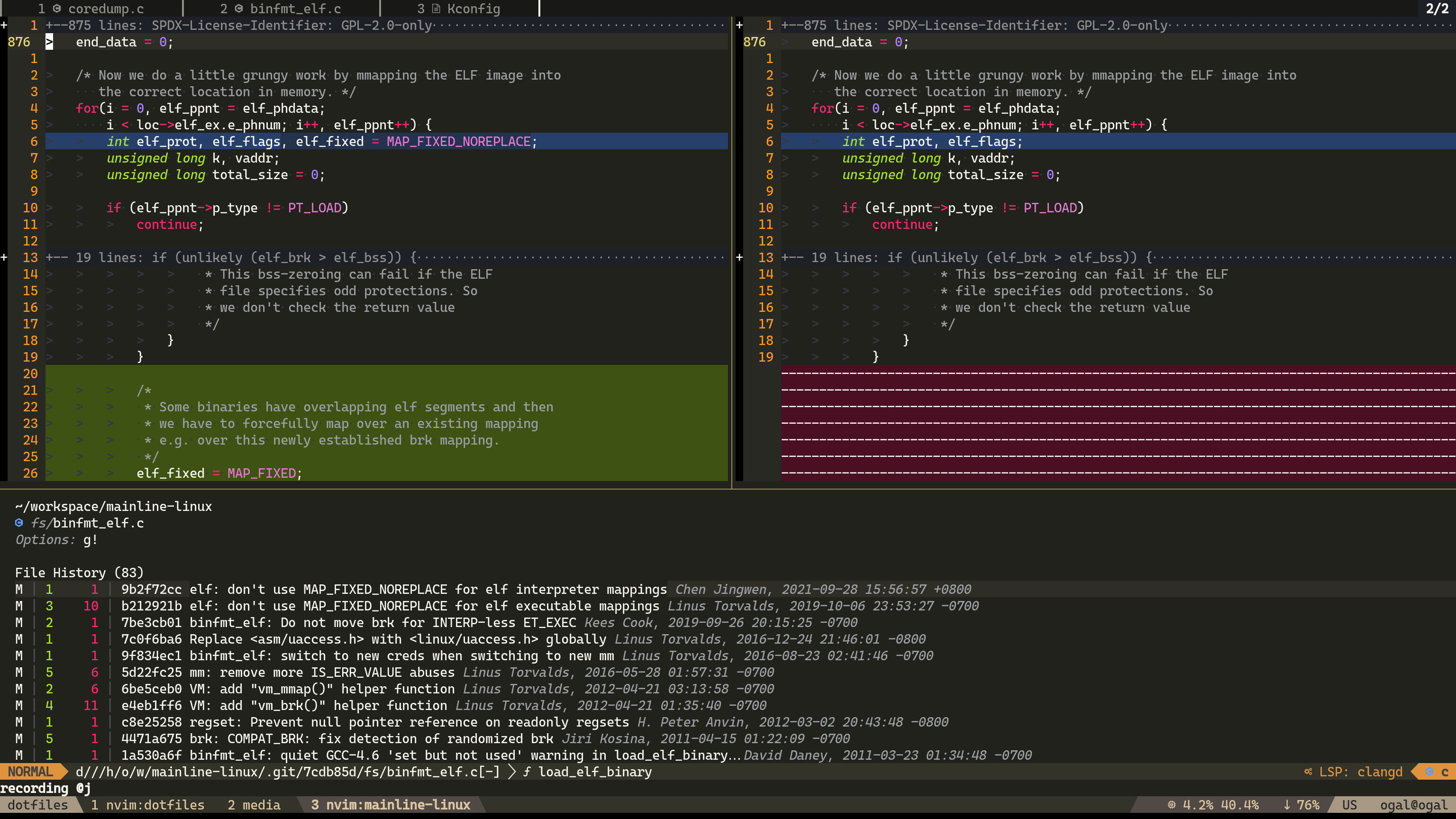Viewport: 1456px width, 819px height.
Task: Expand the 19-line elf_brk fold in right pane
Action: pos(1118,258)
